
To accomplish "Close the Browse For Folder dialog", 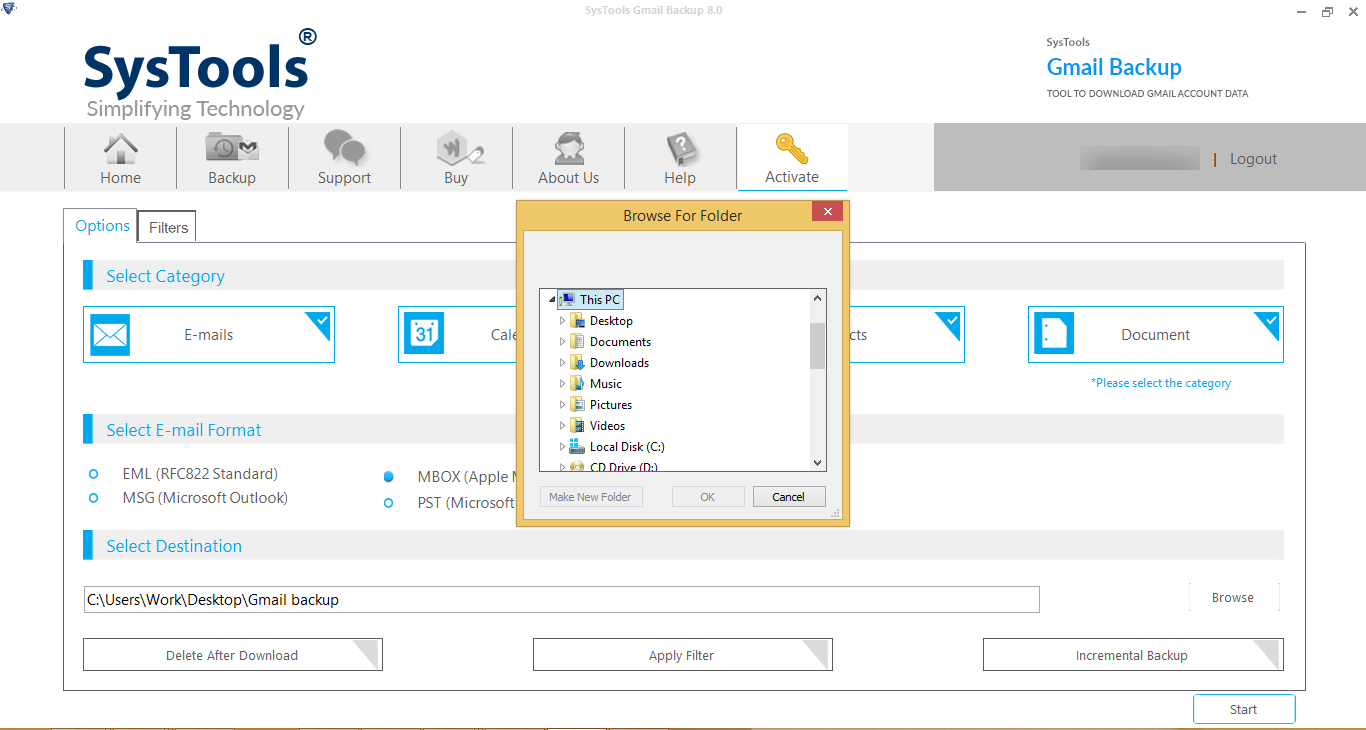I will click(826, 211).
